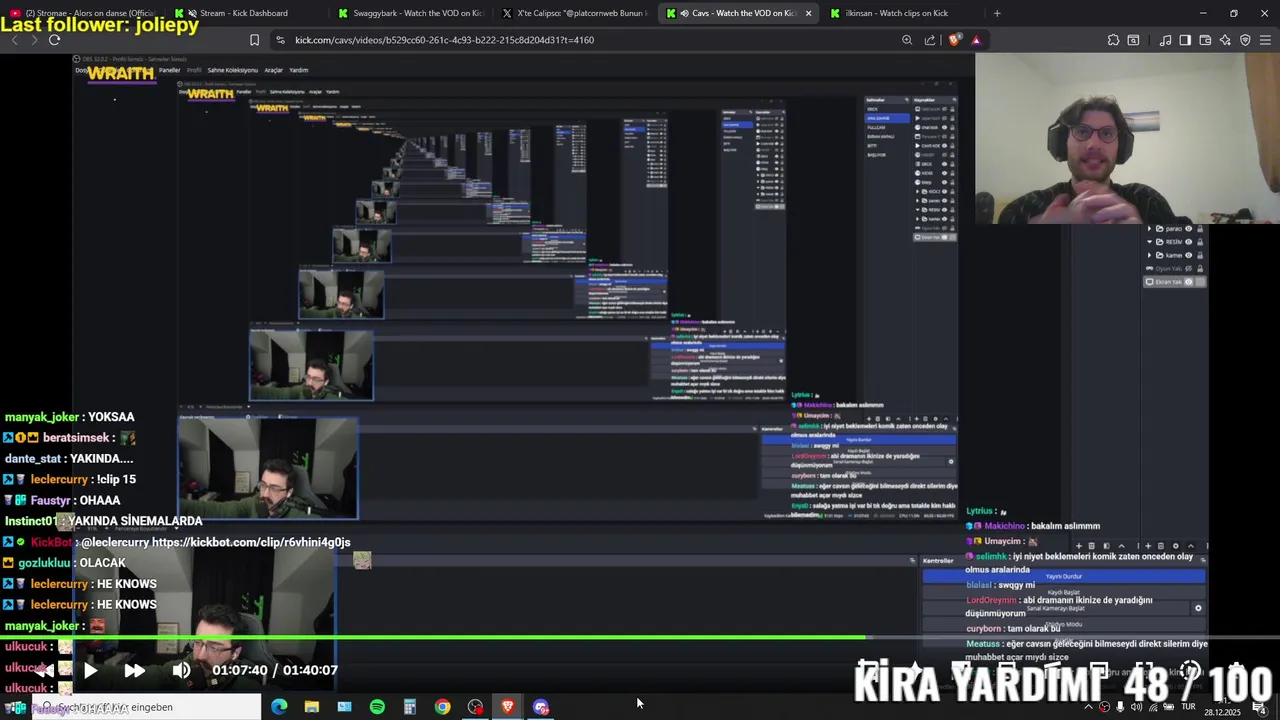
Task: Open the Leo AI sparkle icon
Action: coord(1225,40)
